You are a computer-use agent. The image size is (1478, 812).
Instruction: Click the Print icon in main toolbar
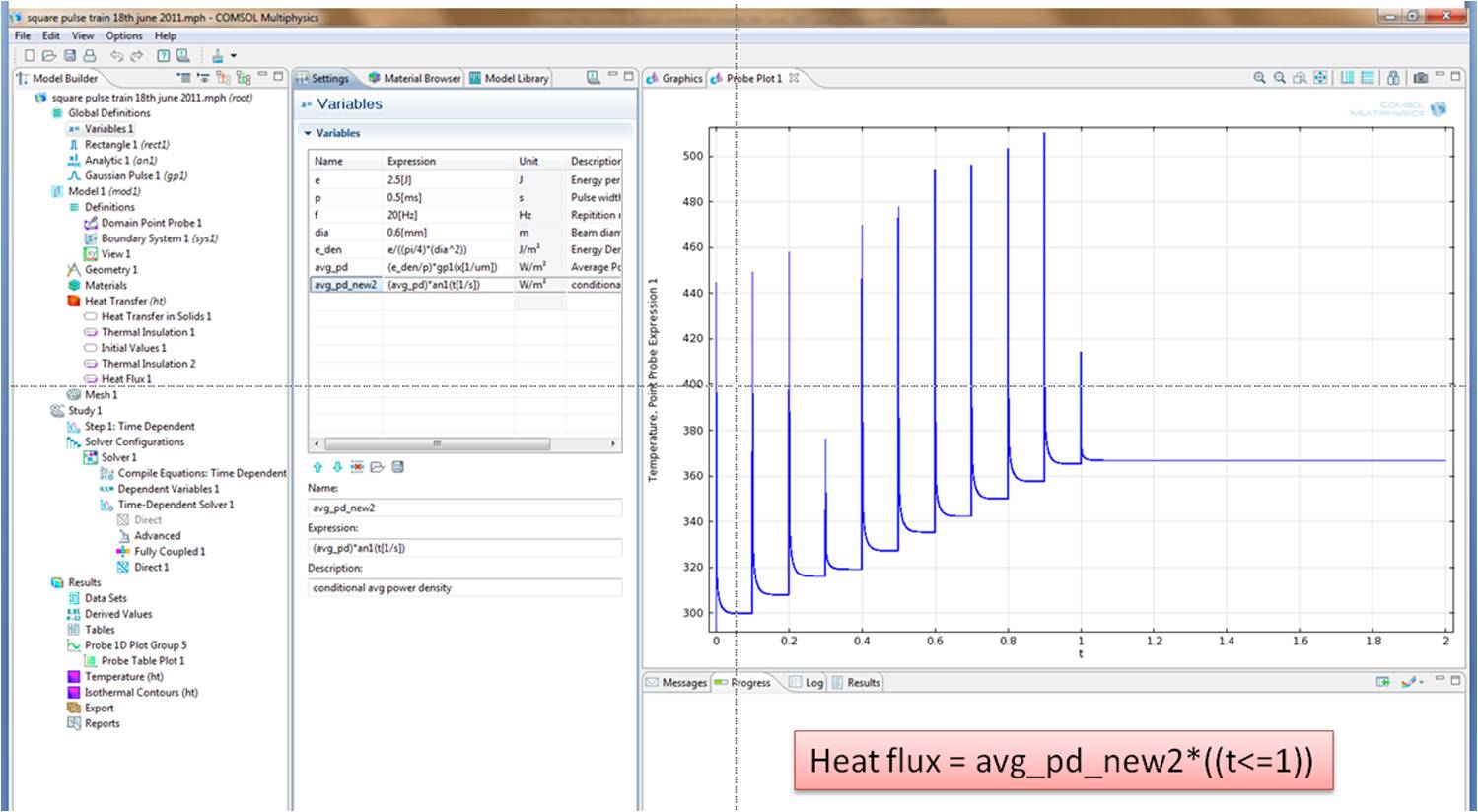[90, 56]
